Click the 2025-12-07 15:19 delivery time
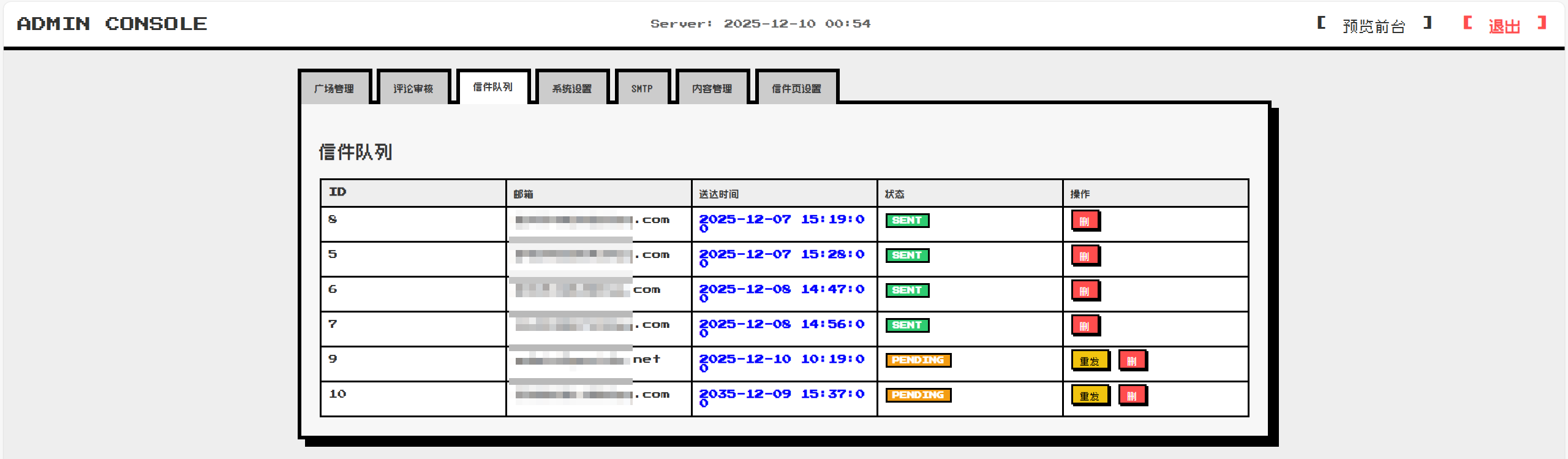The height and width of the screenshot is (459, 1568). 781,220
